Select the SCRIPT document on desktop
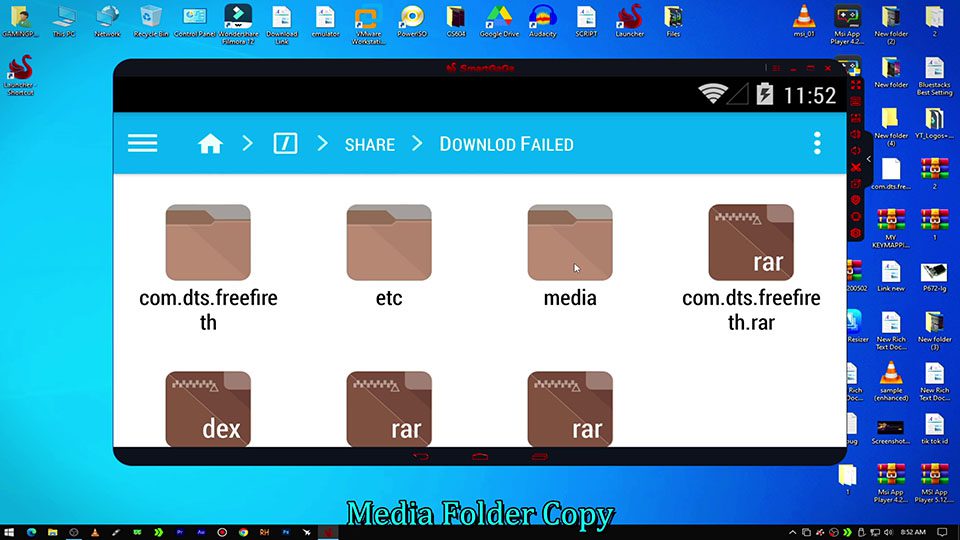The width and height of the screenshot is (960, 540). coord(586,21)
